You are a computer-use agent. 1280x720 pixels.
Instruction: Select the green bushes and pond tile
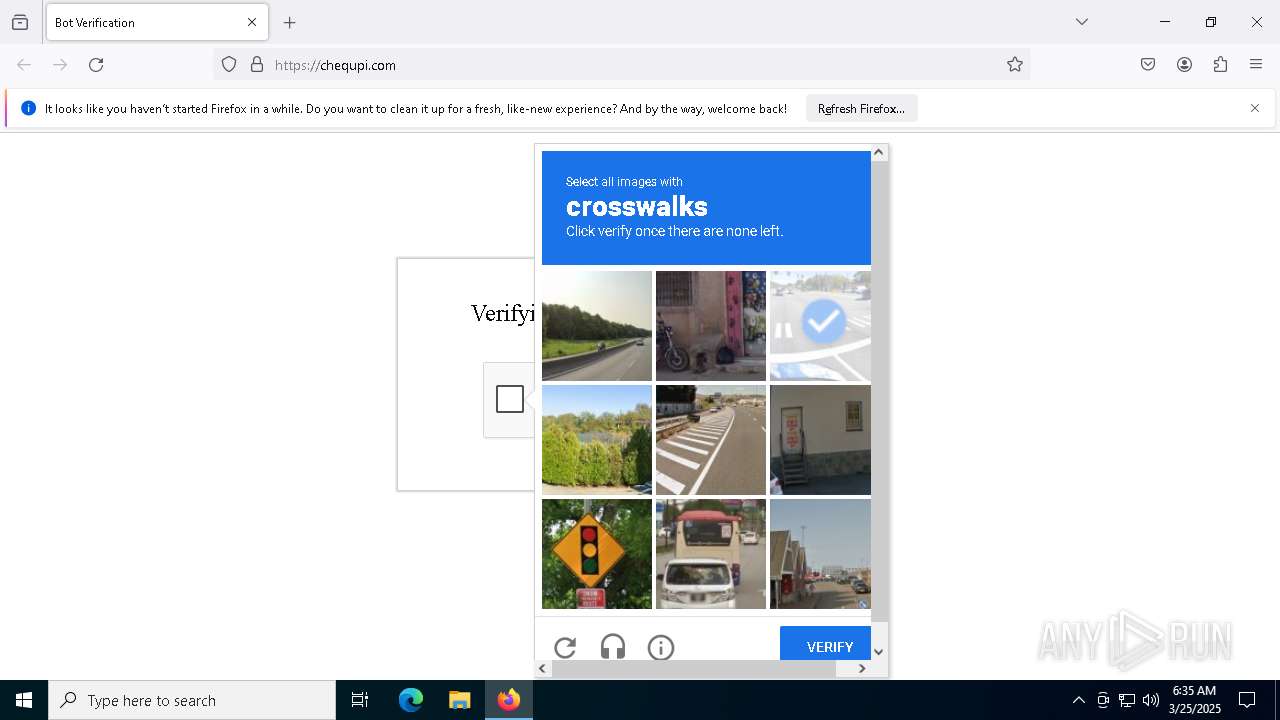pos(597,440)
